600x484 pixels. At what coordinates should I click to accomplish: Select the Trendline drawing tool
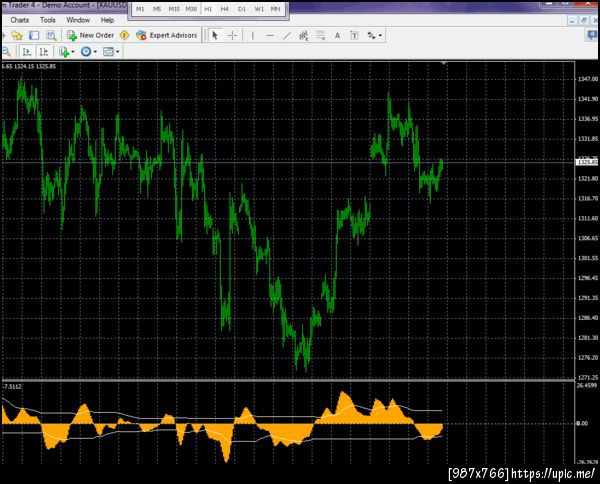(x=287, y=36)
